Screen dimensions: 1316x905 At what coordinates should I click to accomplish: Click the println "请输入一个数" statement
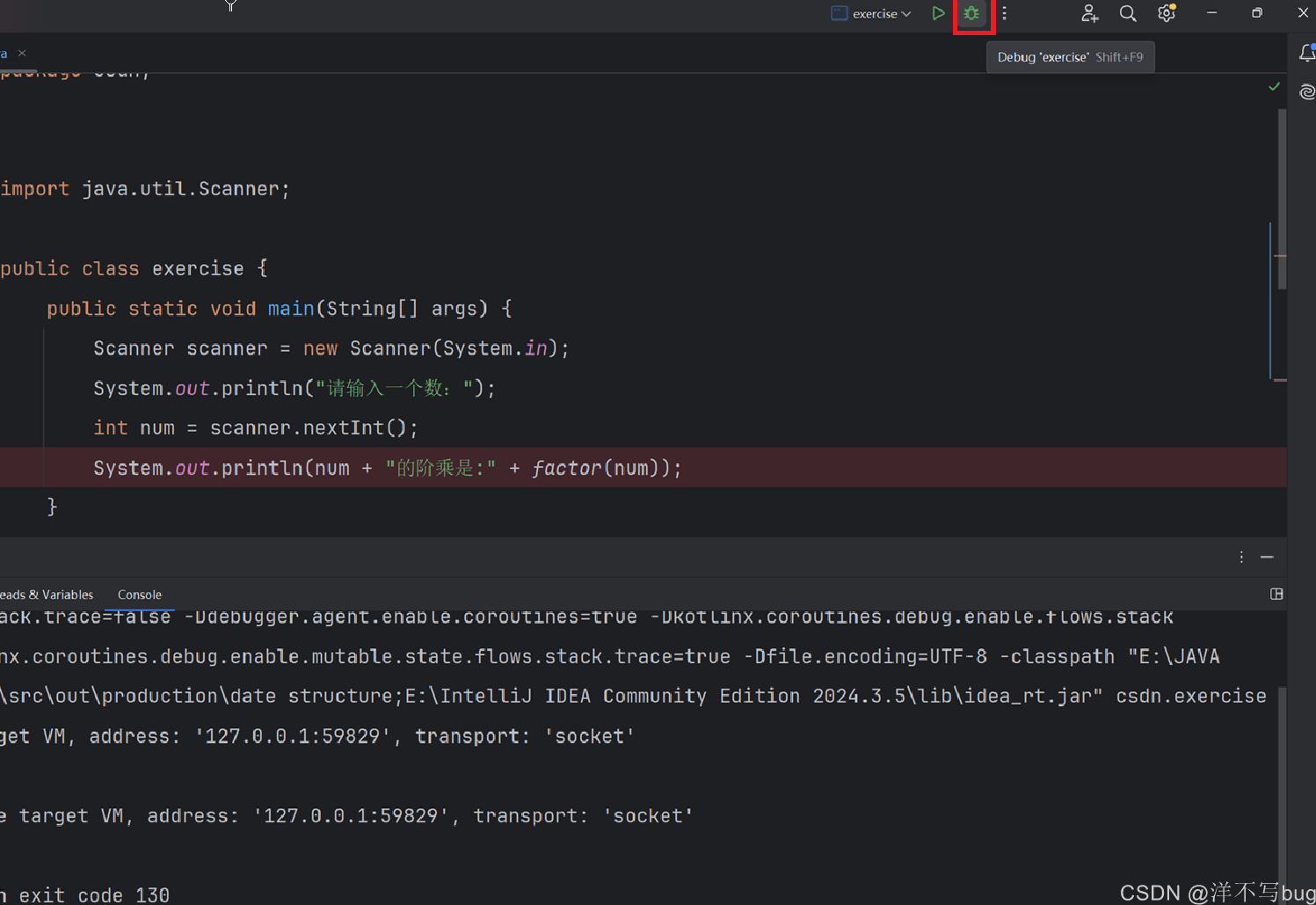tap(294, 388)
